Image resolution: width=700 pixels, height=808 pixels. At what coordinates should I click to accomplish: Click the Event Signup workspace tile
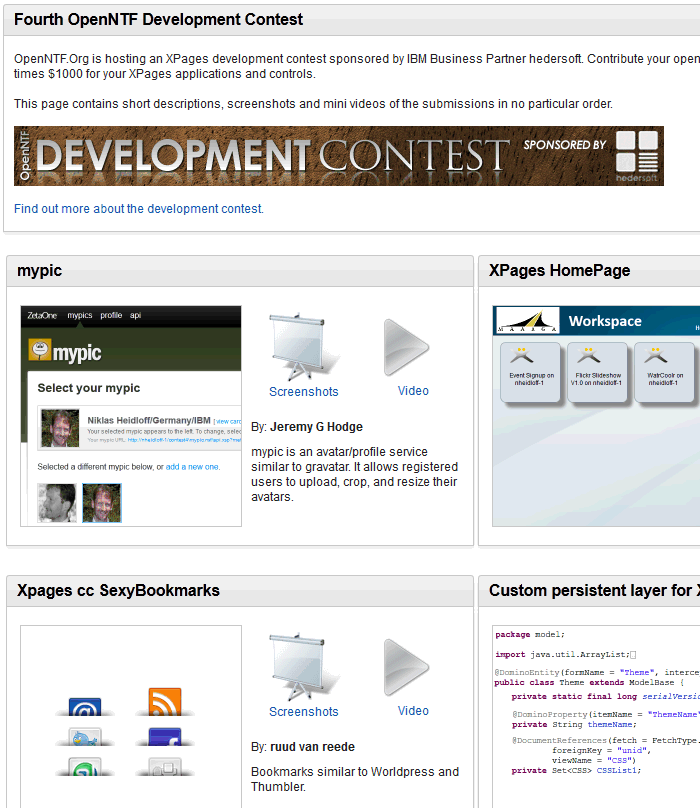click(x=530, y=372)
